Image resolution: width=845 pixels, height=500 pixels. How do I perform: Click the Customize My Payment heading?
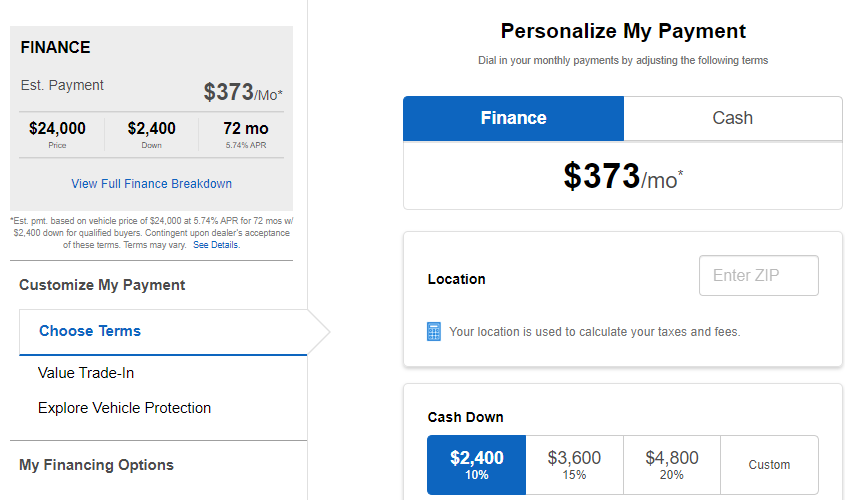pyautogui.click(x=102, y=285)
